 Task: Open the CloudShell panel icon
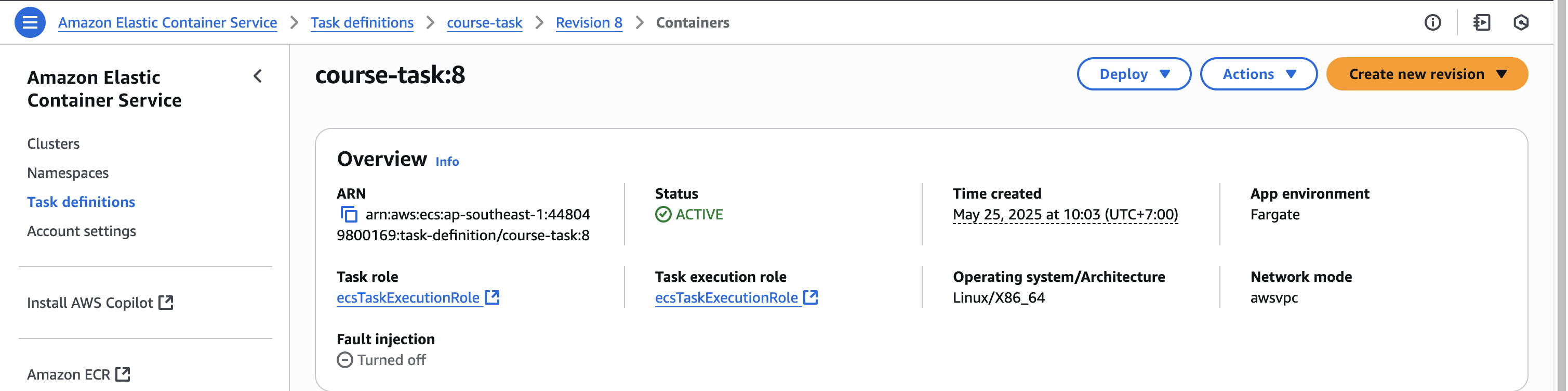click(x=1482, y=22)
